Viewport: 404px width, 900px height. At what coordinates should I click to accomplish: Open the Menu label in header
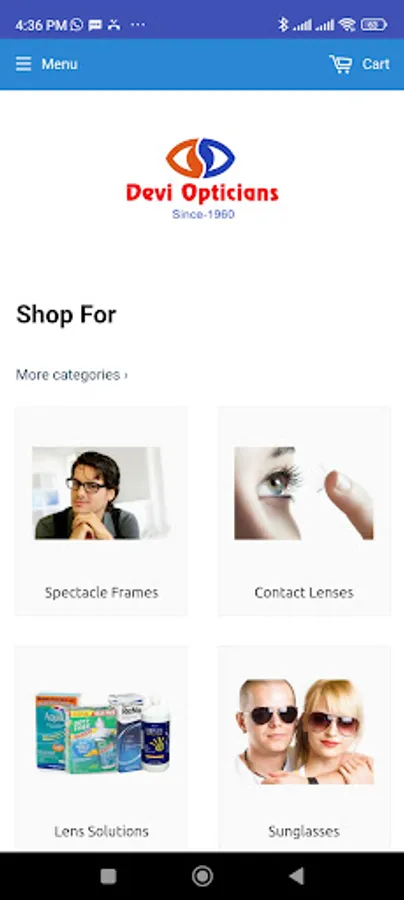59,64
